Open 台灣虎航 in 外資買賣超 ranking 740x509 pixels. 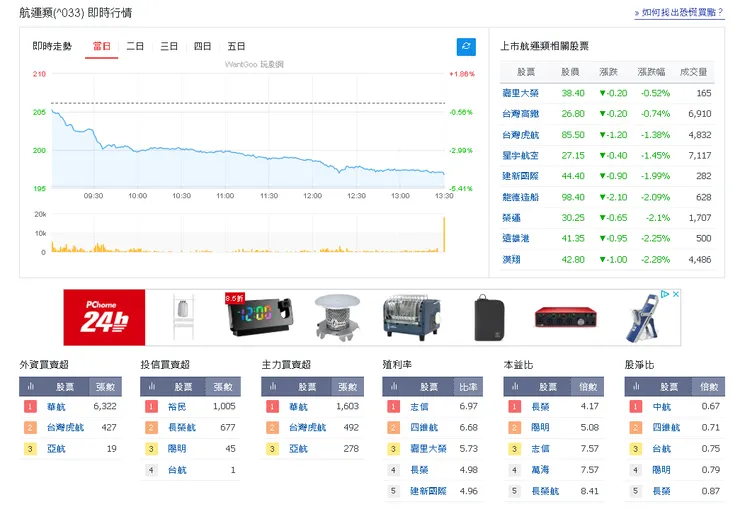coord(65,427)
